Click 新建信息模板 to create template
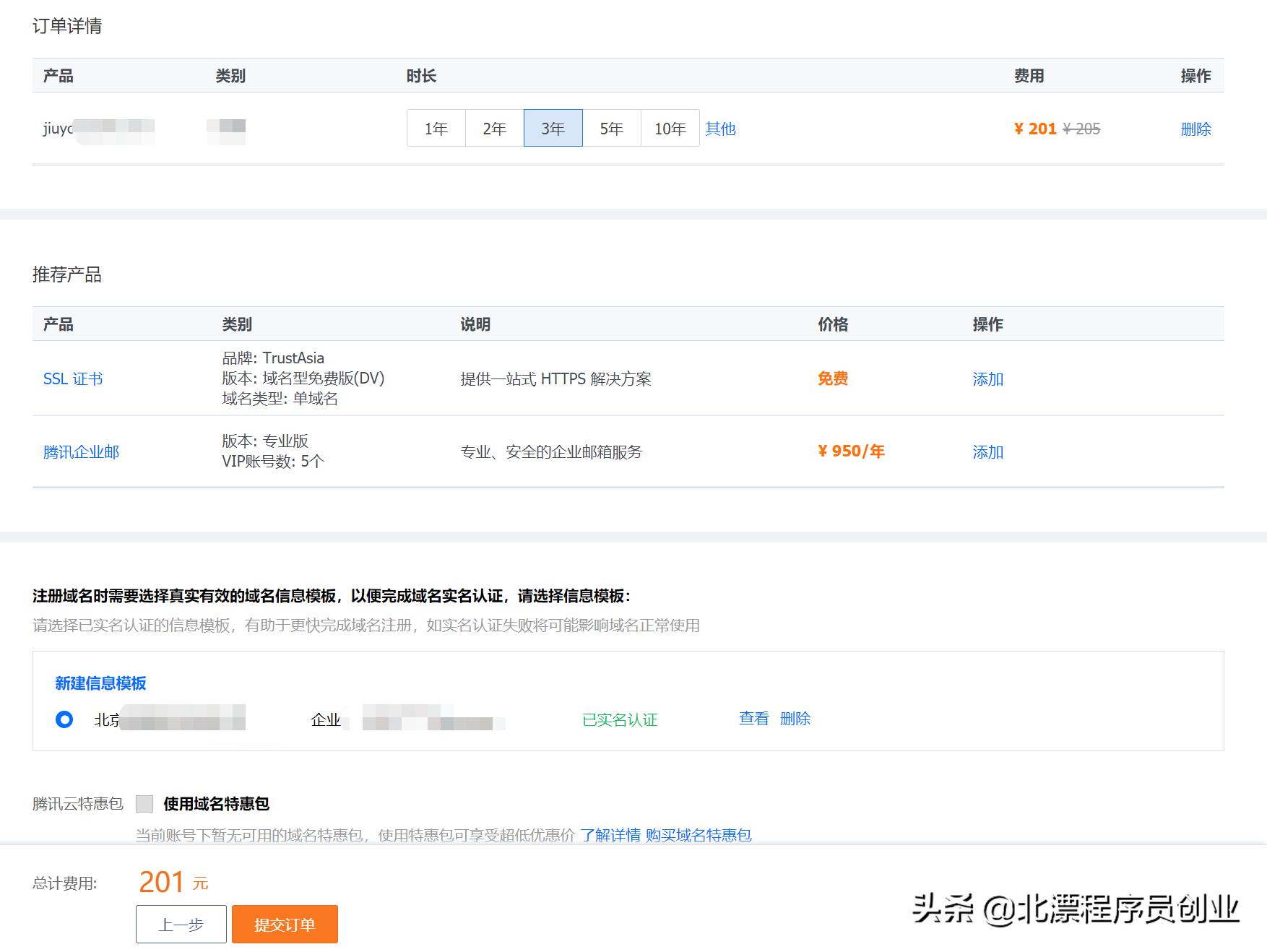Screen dimensions: 1267x952 coord(101,683)
